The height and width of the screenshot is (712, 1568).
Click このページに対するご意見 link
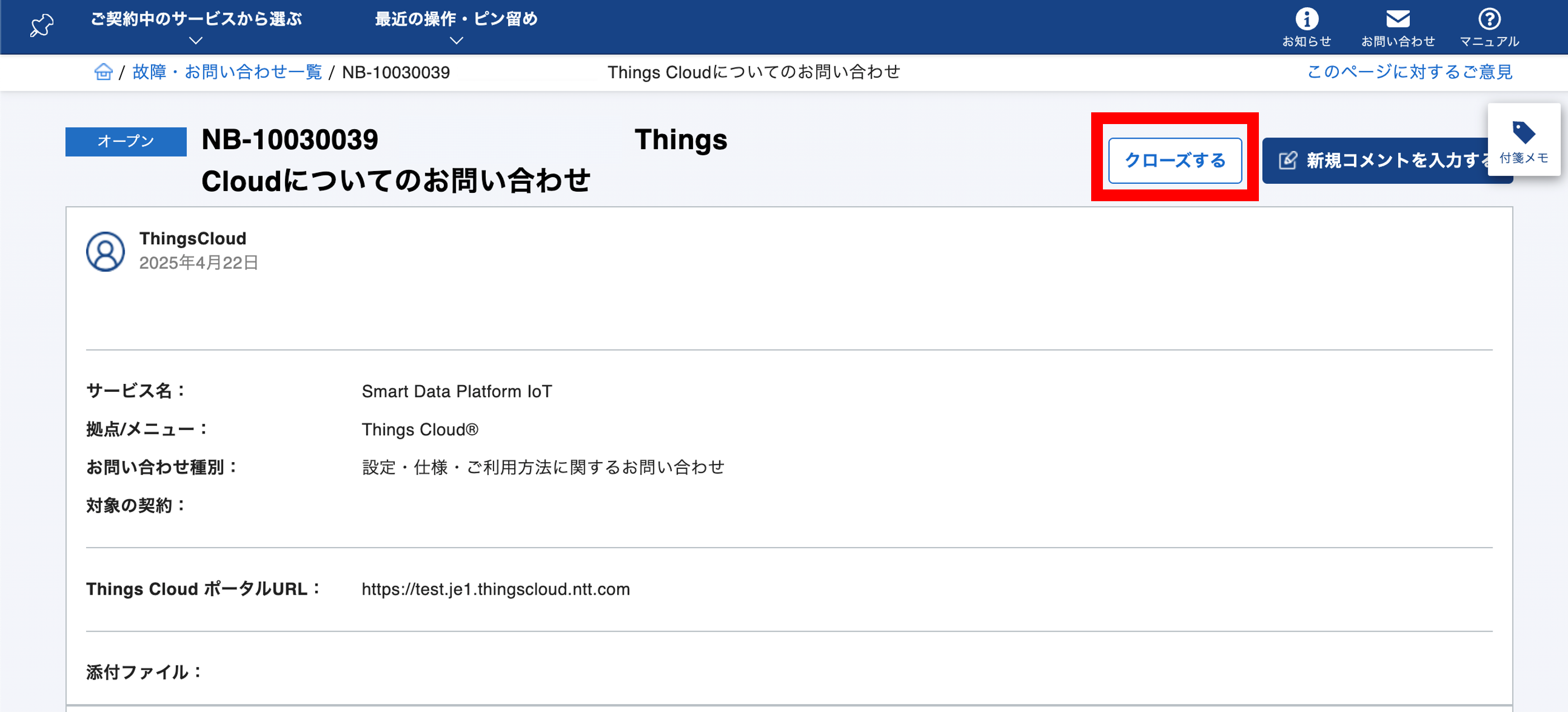click(x=1410, y=72)
